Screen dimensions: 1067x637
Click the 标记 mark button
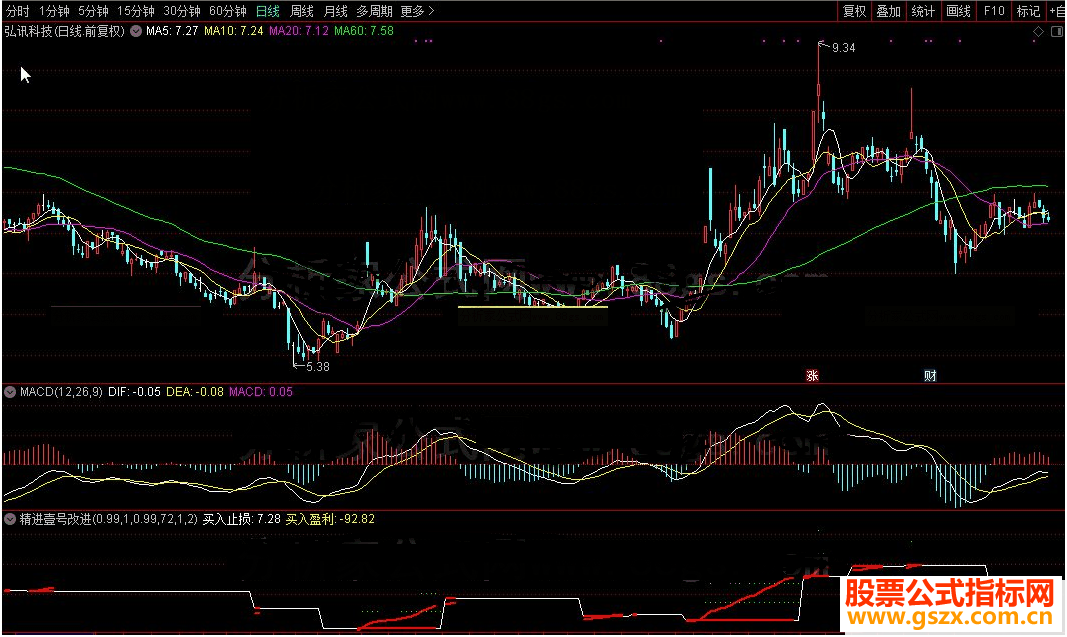point(1028,11)
